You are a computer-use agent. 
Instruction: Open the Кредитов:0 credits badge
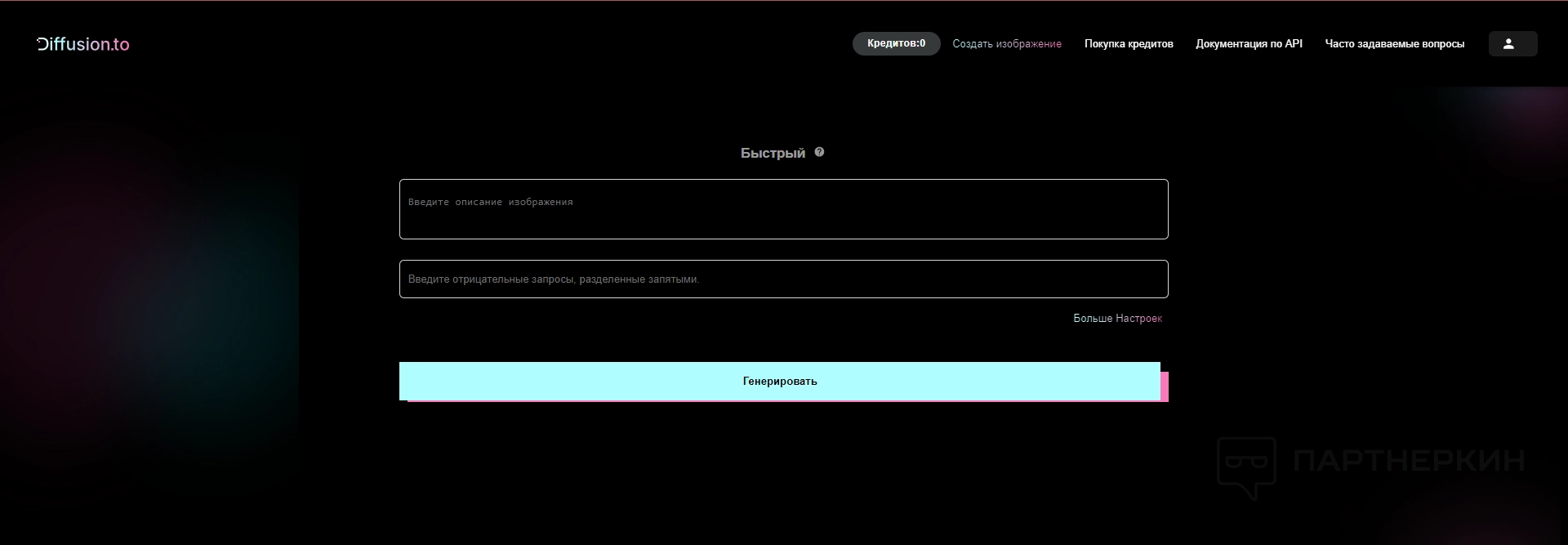click(x=896, y=43)
